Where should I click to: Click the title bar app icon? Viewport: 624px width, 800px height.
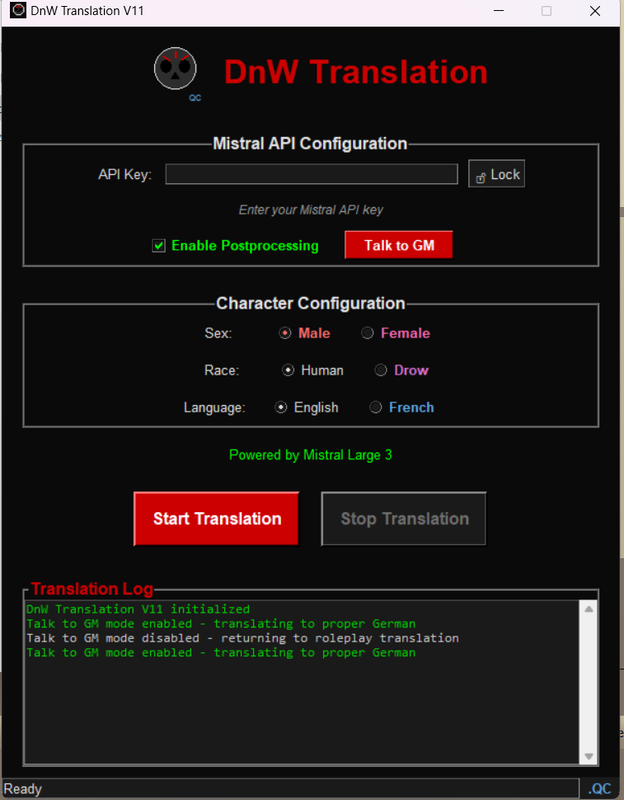[x=18, y=10]
